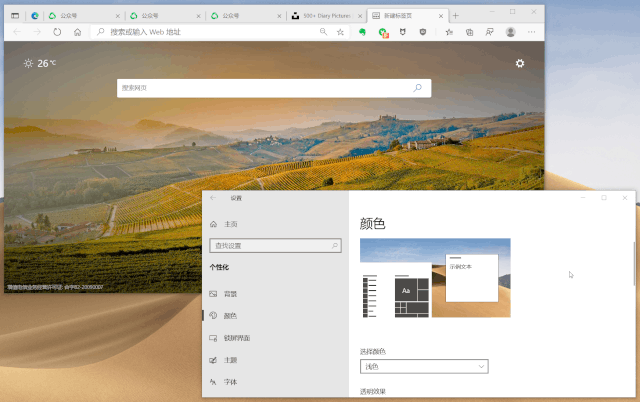Open a new tab with the plus button
Image resolution: width=640 pixels, height=402 pixels.
(456, 16)
